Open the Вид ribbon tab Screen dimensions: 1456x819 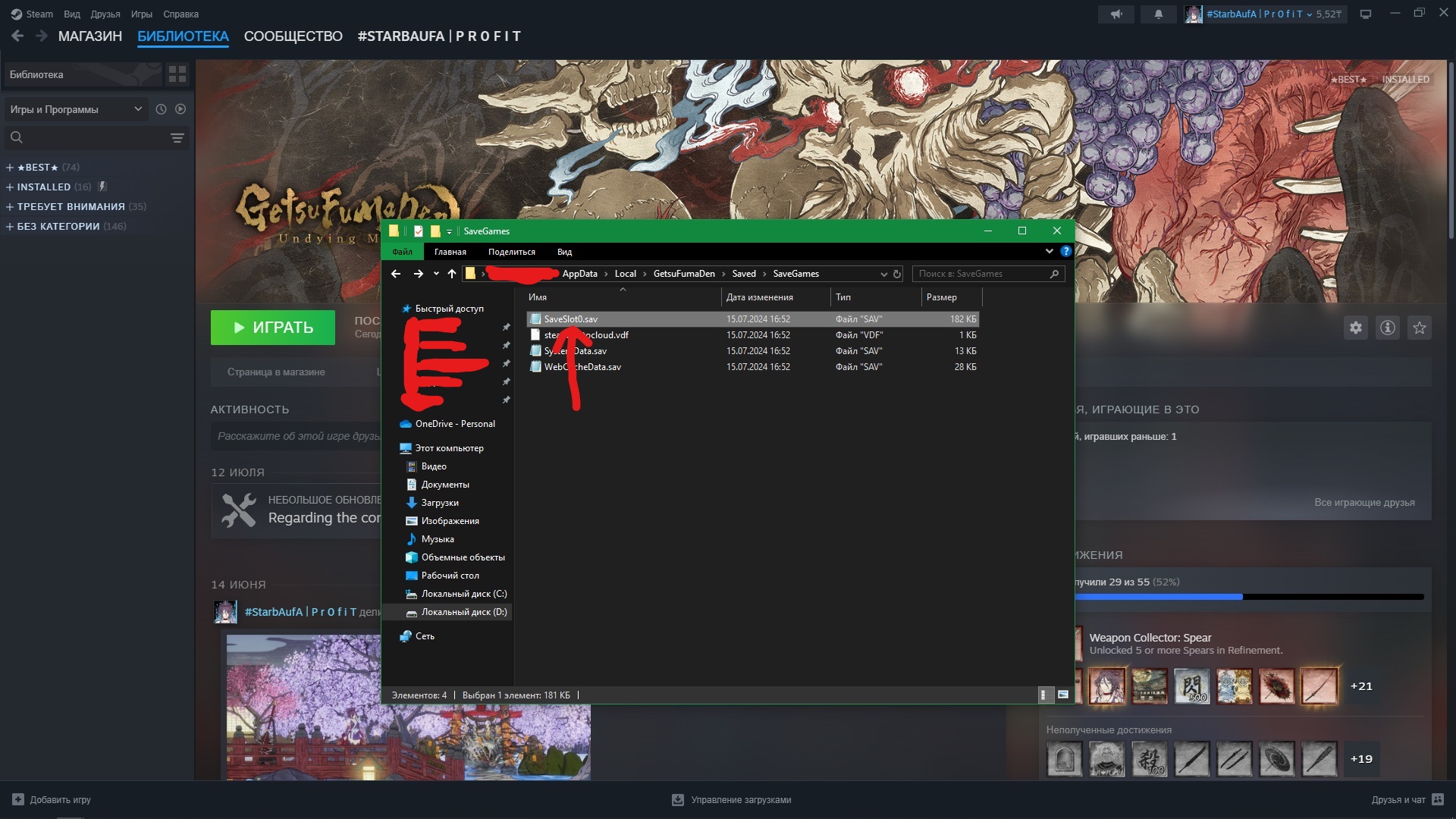click(x=564, y=252)
